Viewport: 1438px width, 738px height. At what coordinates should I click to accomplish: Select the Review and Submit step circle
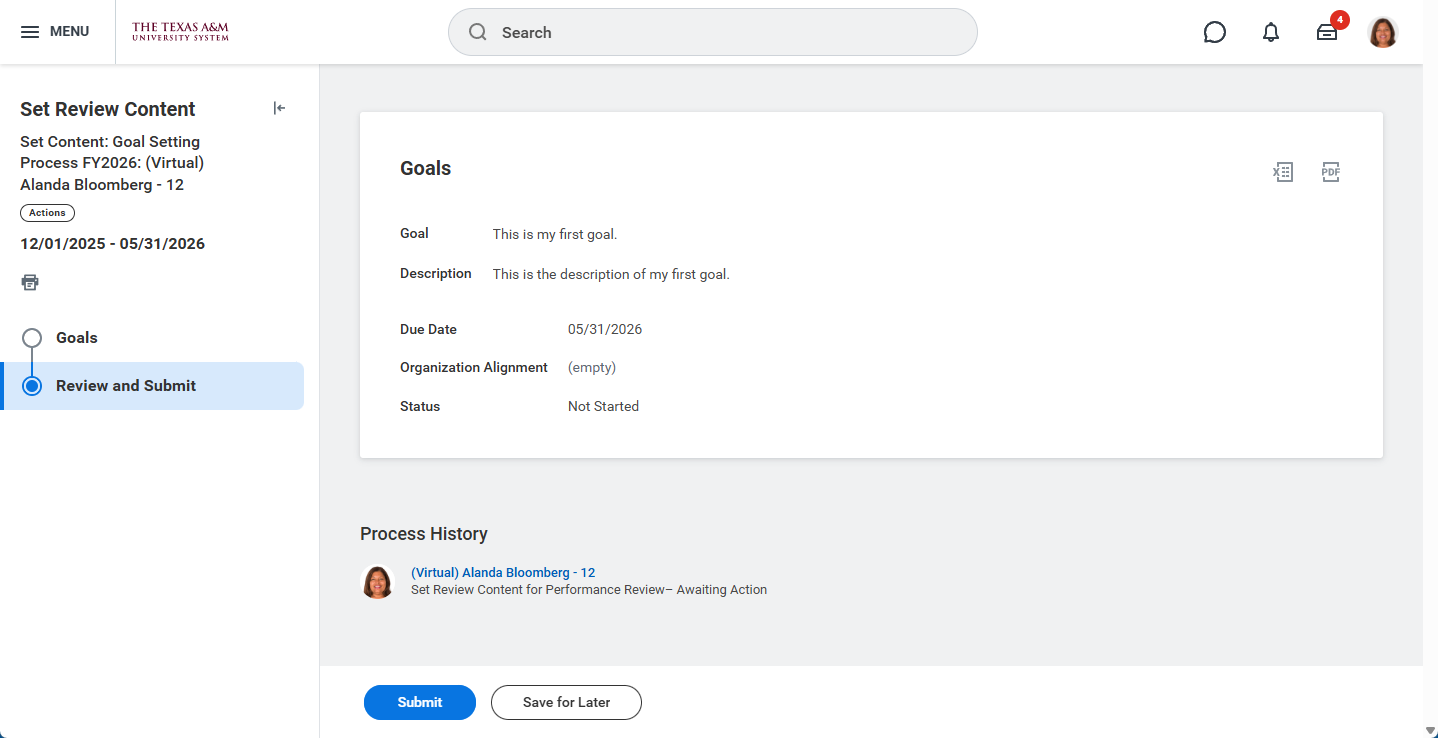tap(32, 386)
